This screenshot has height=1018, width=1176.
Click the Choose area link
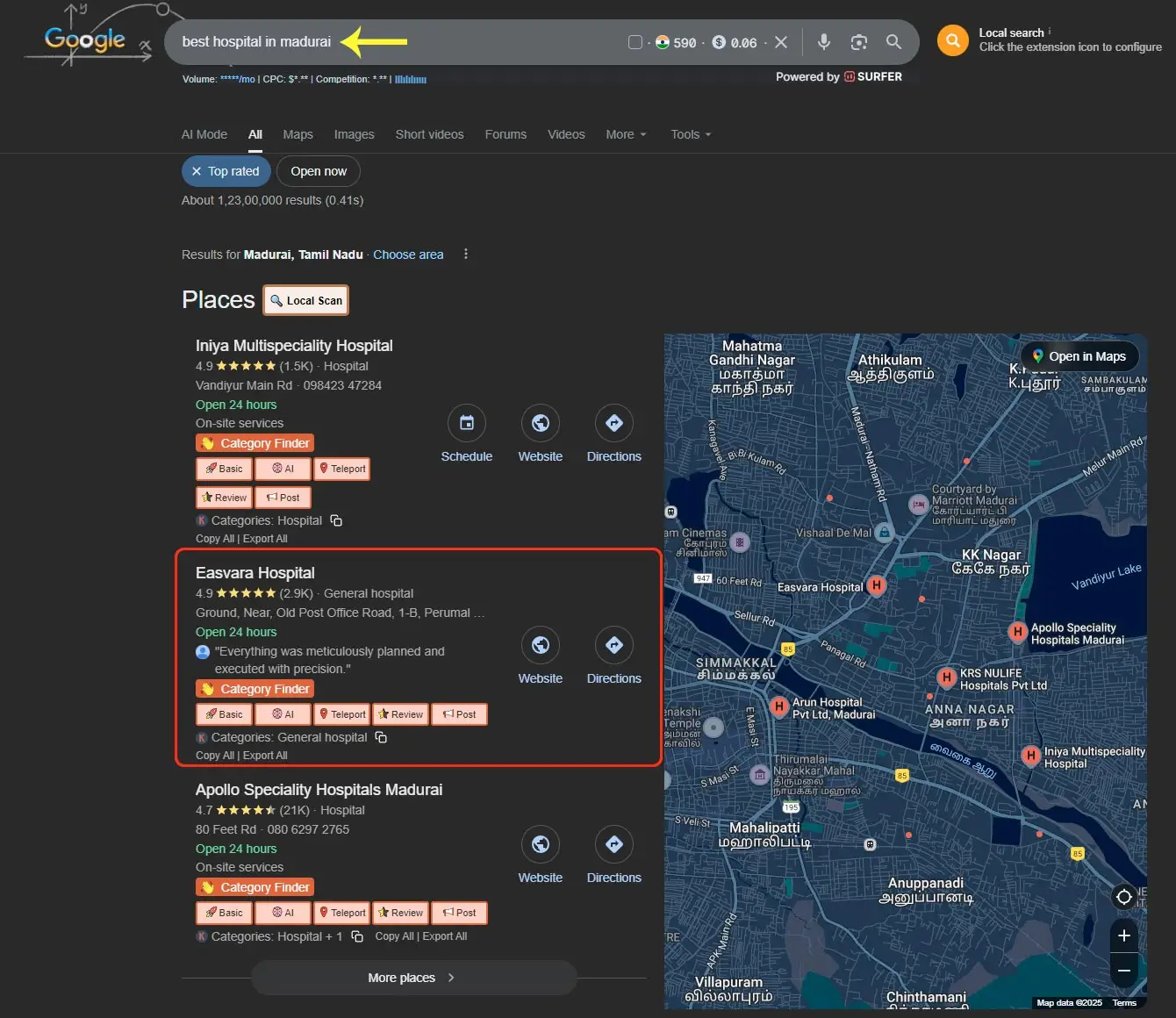[x=408, y=254]
